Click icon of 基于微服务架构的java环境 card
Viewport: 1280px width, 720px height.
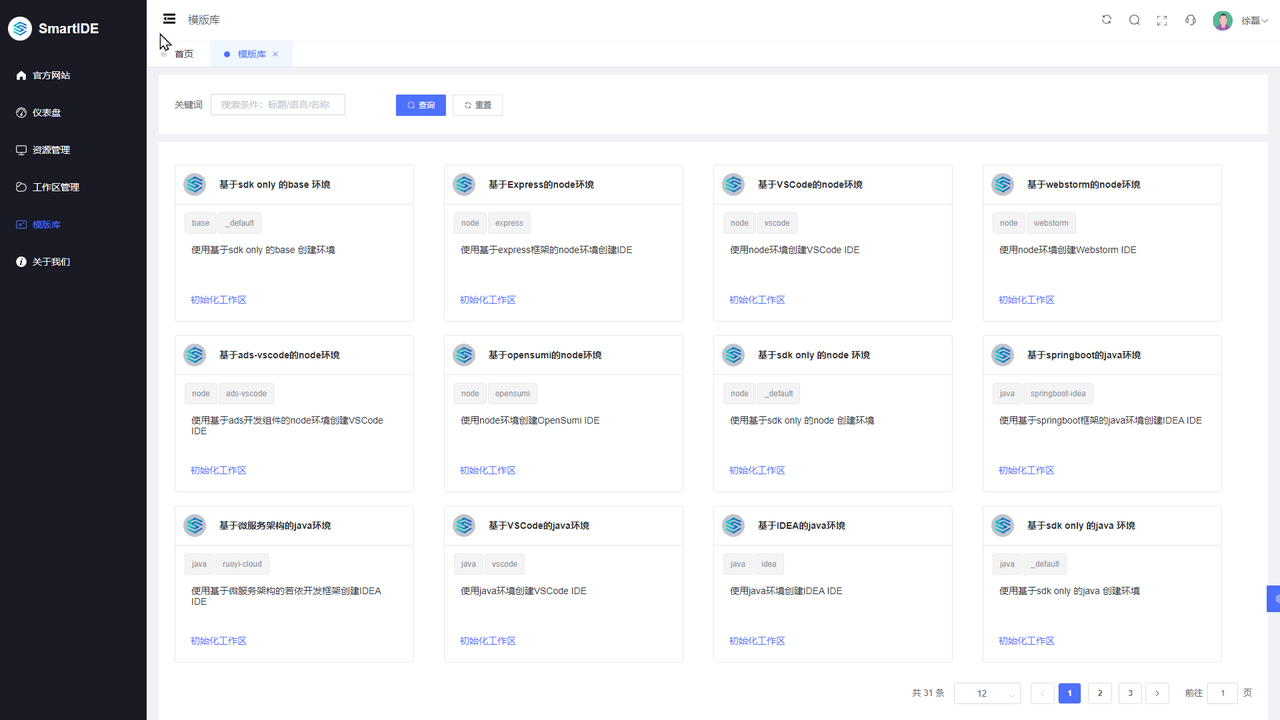pos(194,525)
